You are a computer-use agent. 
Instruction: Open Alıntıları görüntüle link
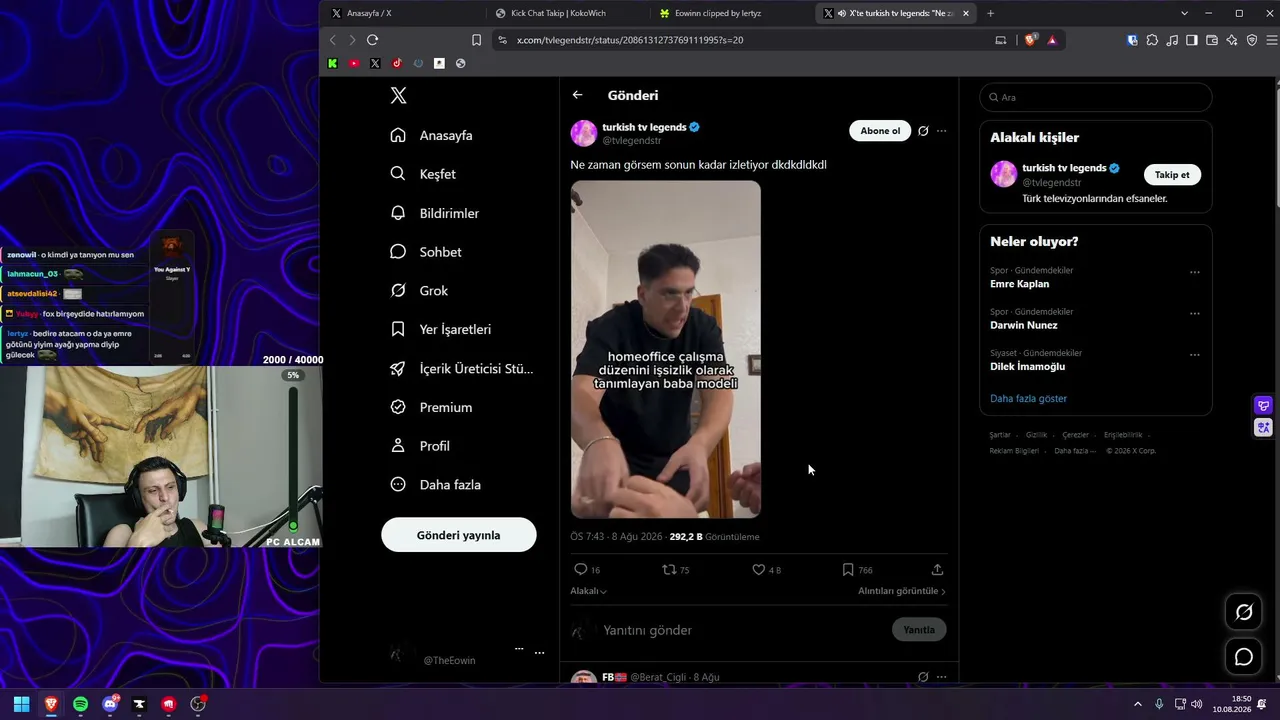point(902,591)
